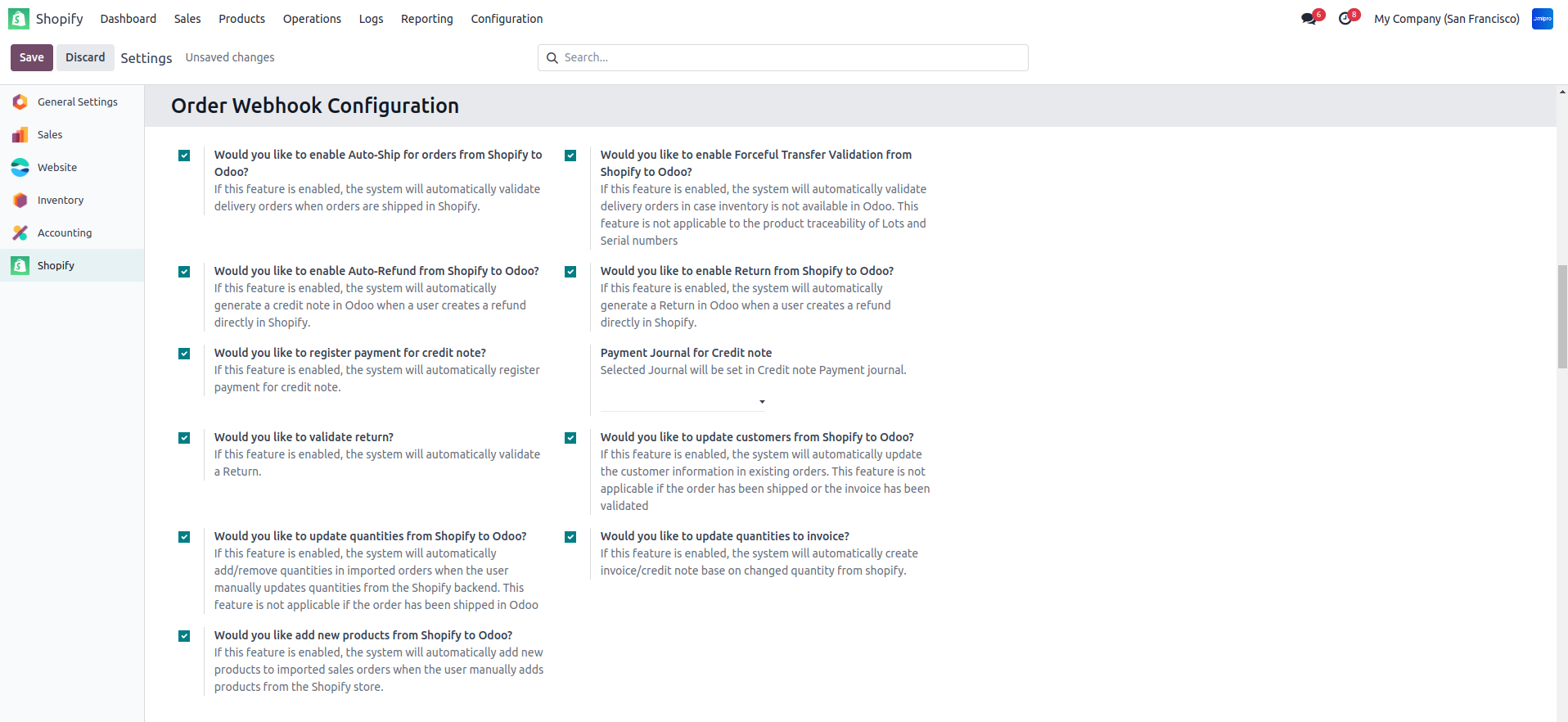Open the Dashboard menu
The width and height of the screenshot is (1568, 722).
128,19
